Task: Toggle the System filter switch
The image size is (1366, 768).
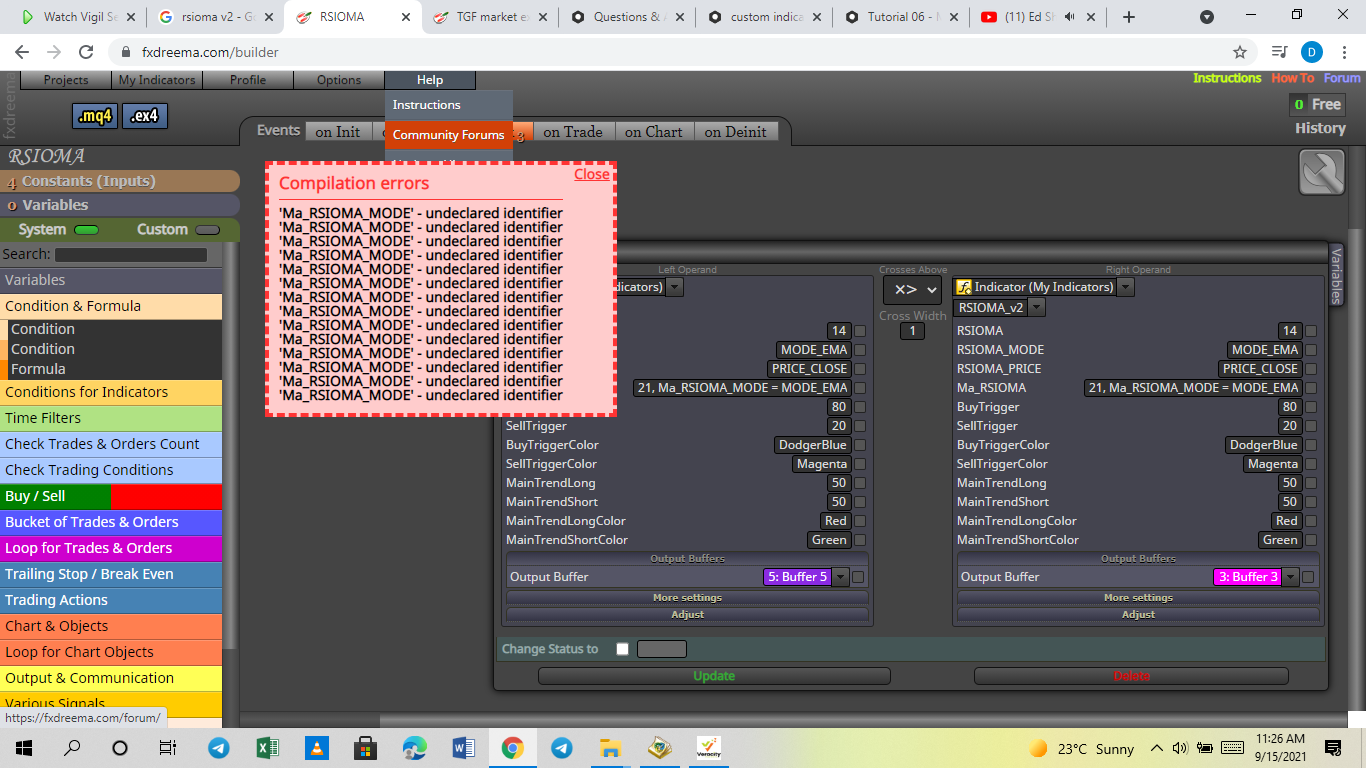Action: point(87,230)
